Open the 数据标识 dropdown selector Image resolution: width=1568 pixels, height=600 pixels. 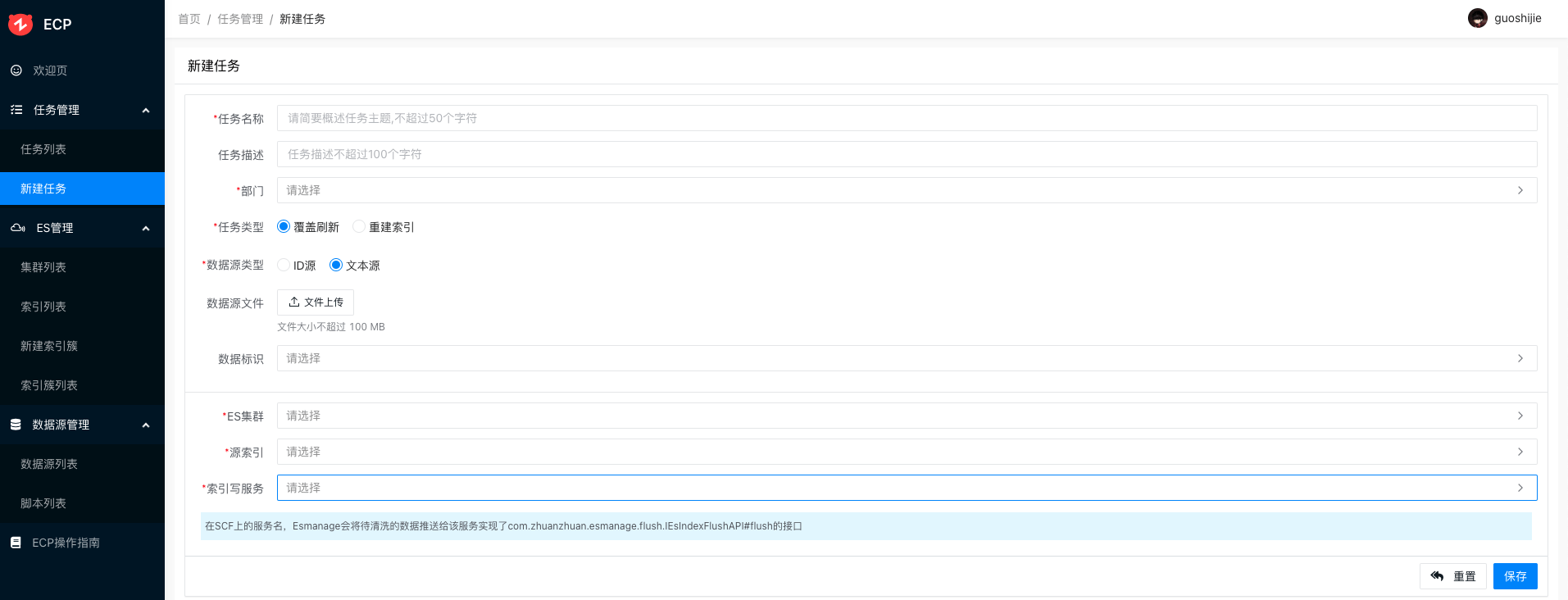click(x=907, y=358)
